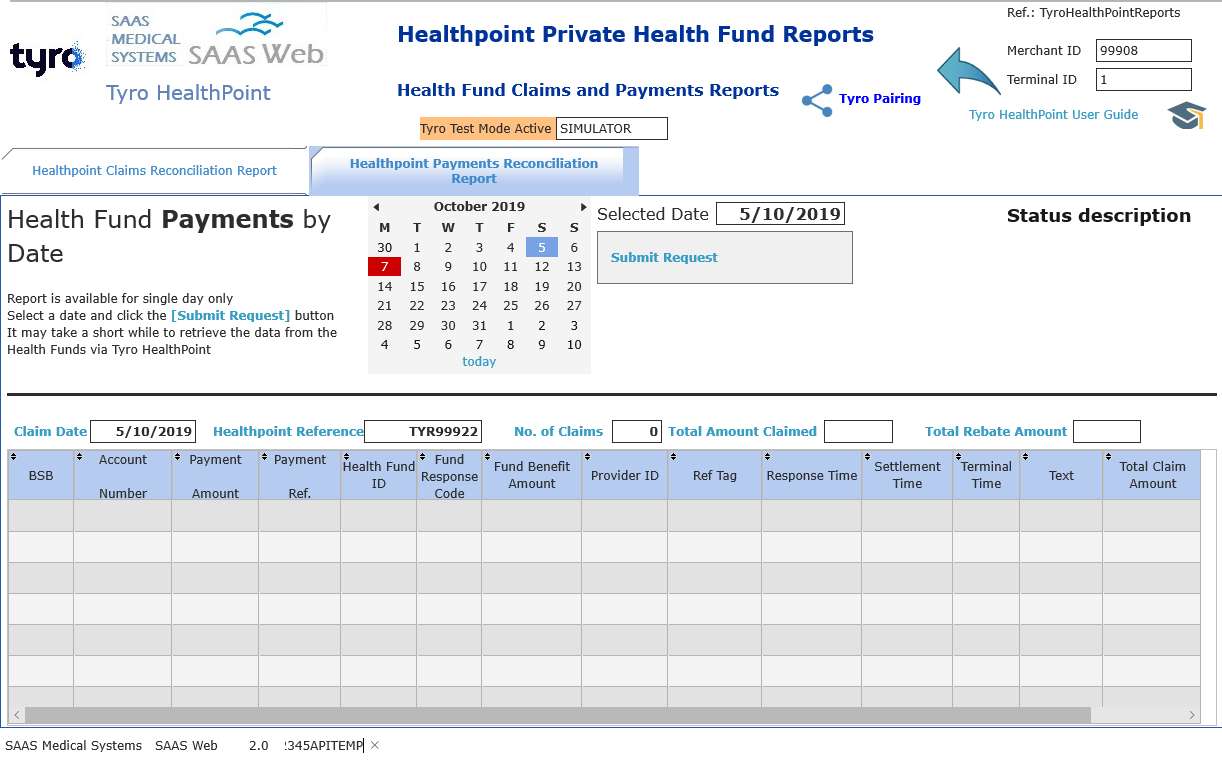1222x763 pixels.
Task: Open Tyro HealthPoint User Guide link
Action: click(x=1053, y=115)
